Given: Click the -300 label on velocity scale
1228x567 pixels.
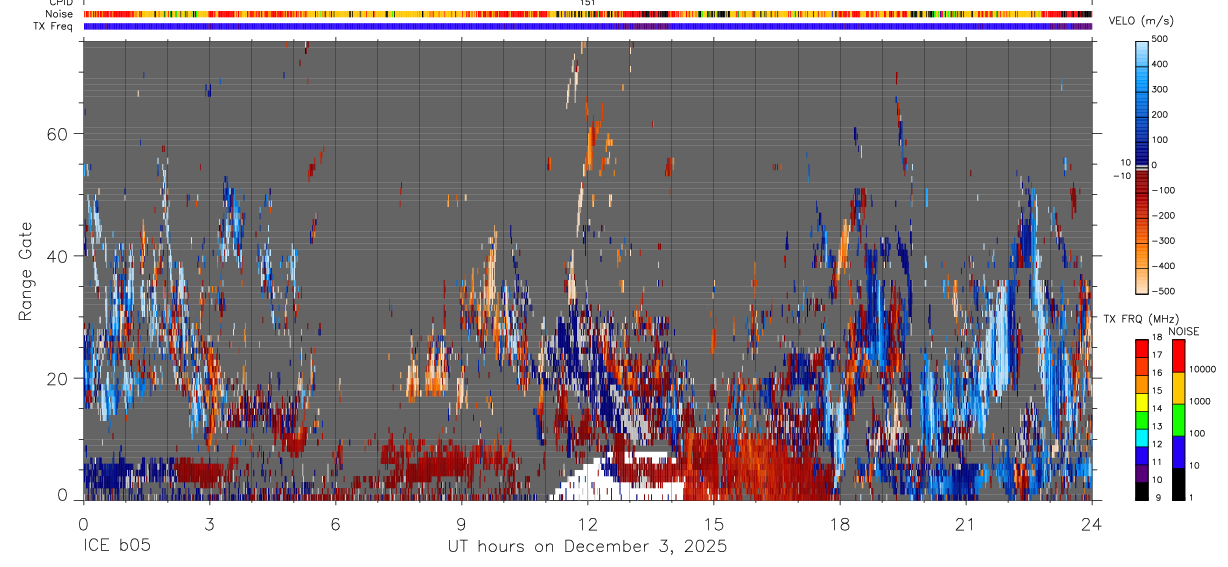Looking at the screenshot, I should (1164, 241).
